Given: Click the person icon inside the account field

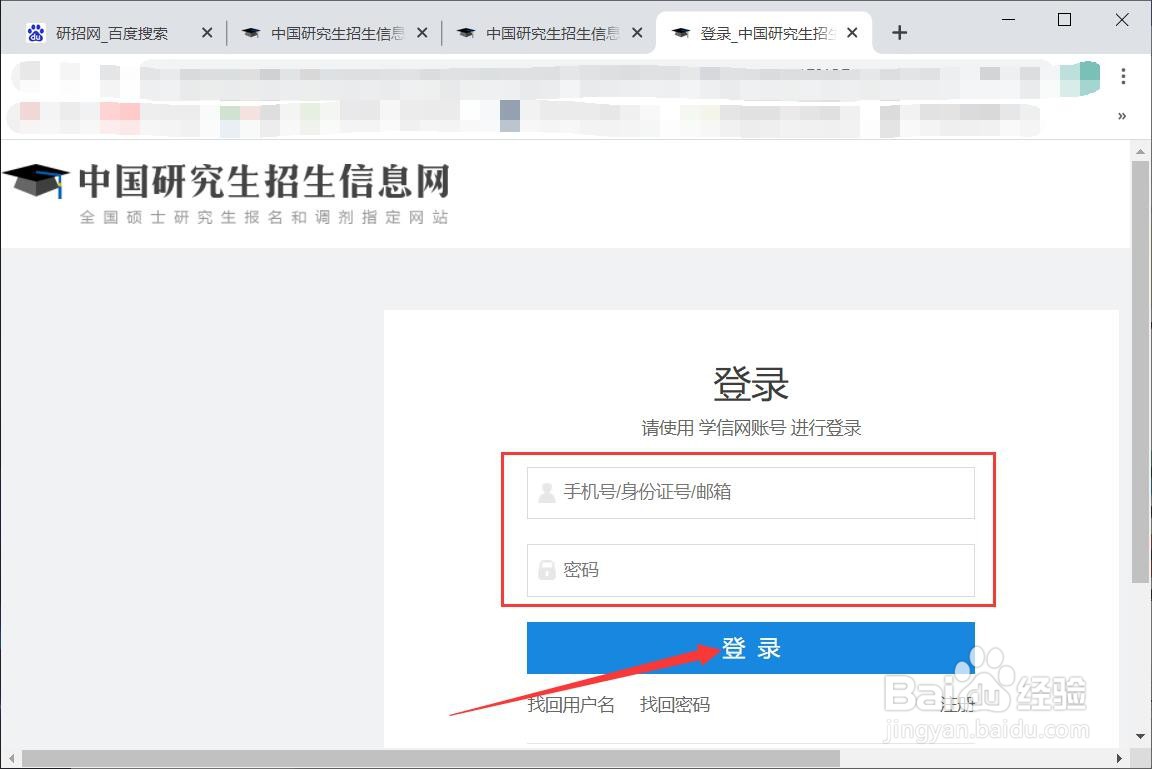Looking at the screenshot, I should [545, 492].
